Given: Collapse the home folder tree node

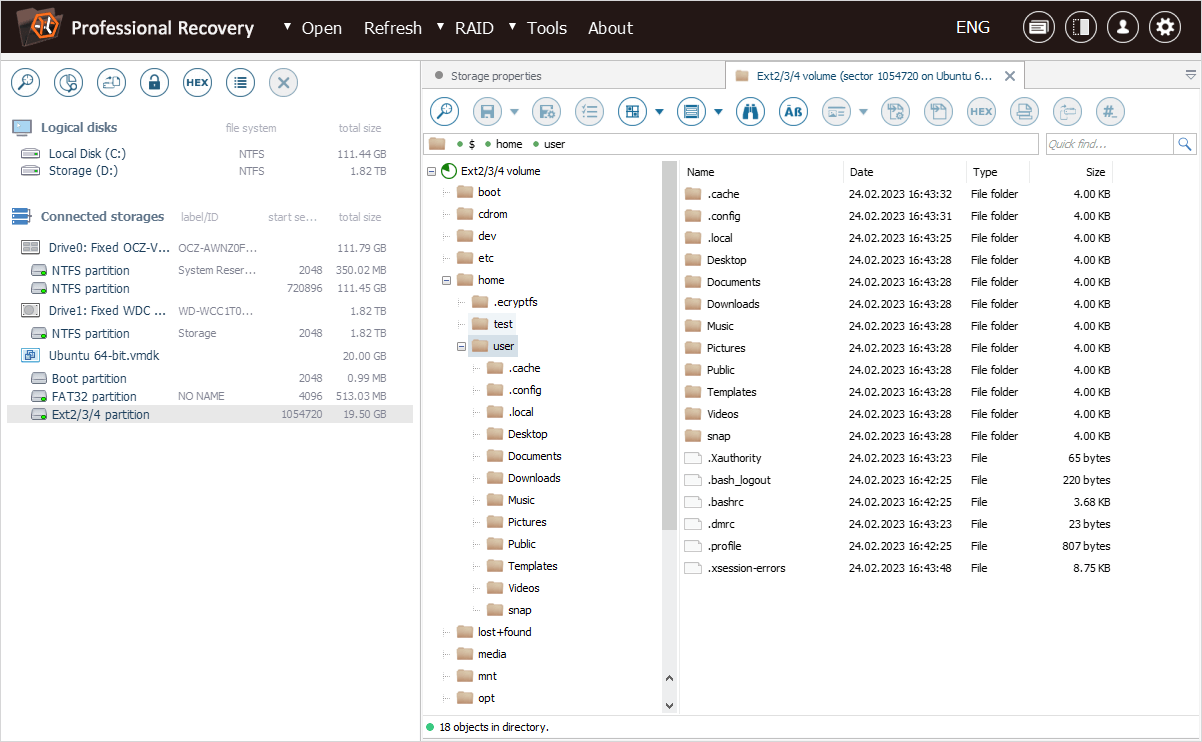Looking at the screenshot, I should coord(447,281).
